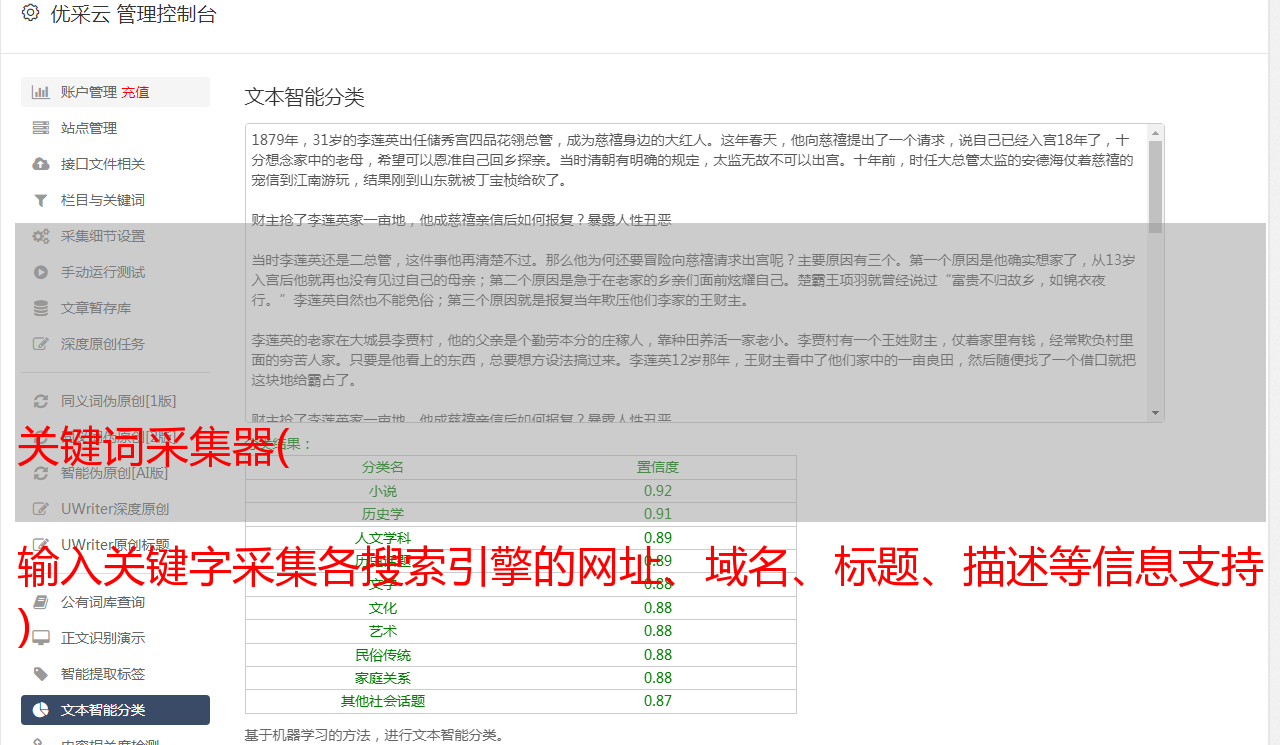Click the monitor icon beside 正文识别演示
This screenshot has width=1280, height=745.
click(x=41, y=638)
